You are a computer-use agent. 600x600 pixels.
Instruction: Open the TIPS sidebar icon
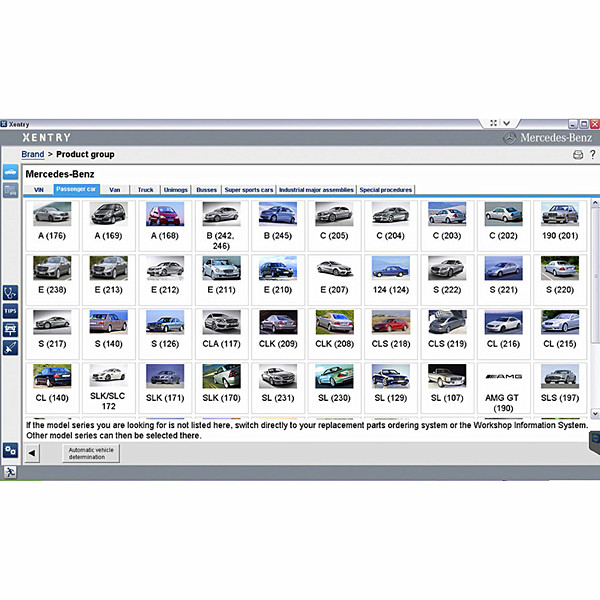tap(10, 311)
